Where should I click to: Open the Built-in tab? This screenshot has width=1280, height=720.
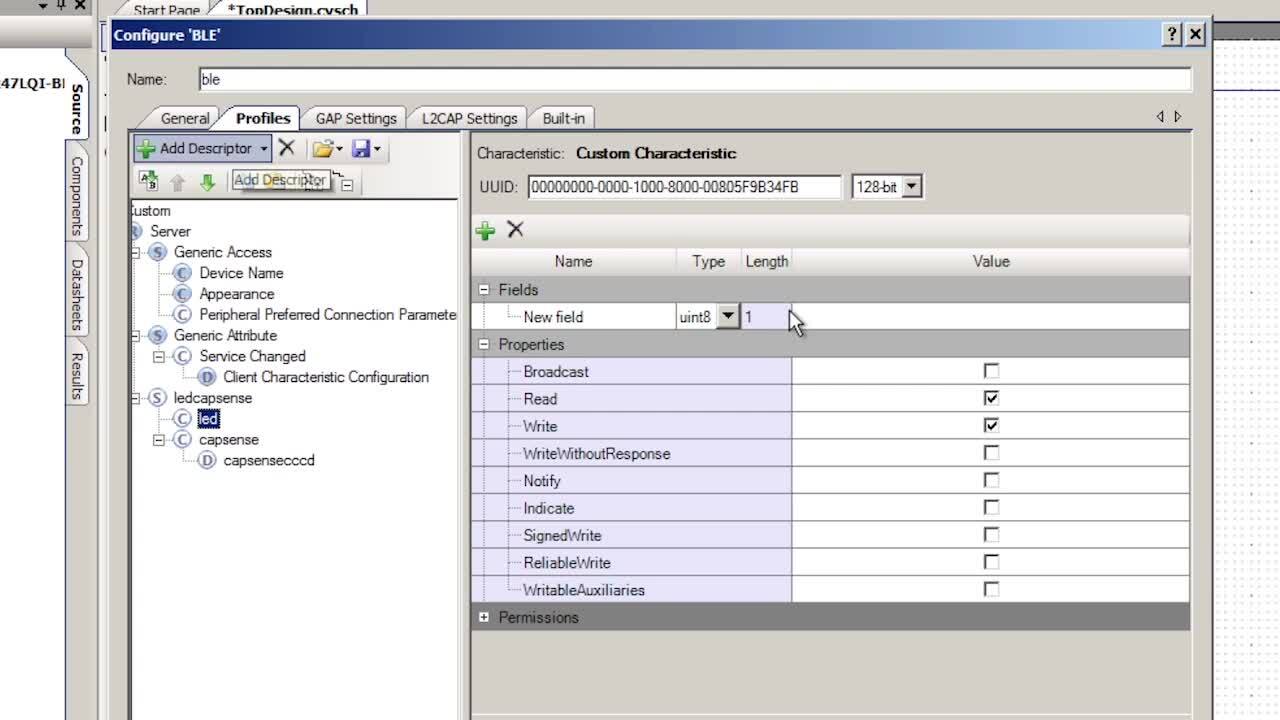[562, 117]
